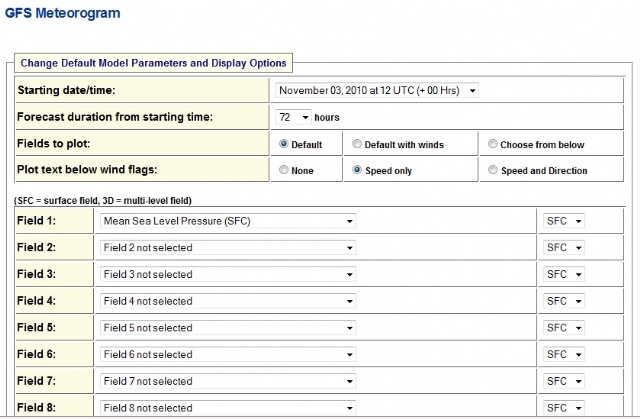
Task: Click the 'Field 5:' row label
Action: click(36, 328)
